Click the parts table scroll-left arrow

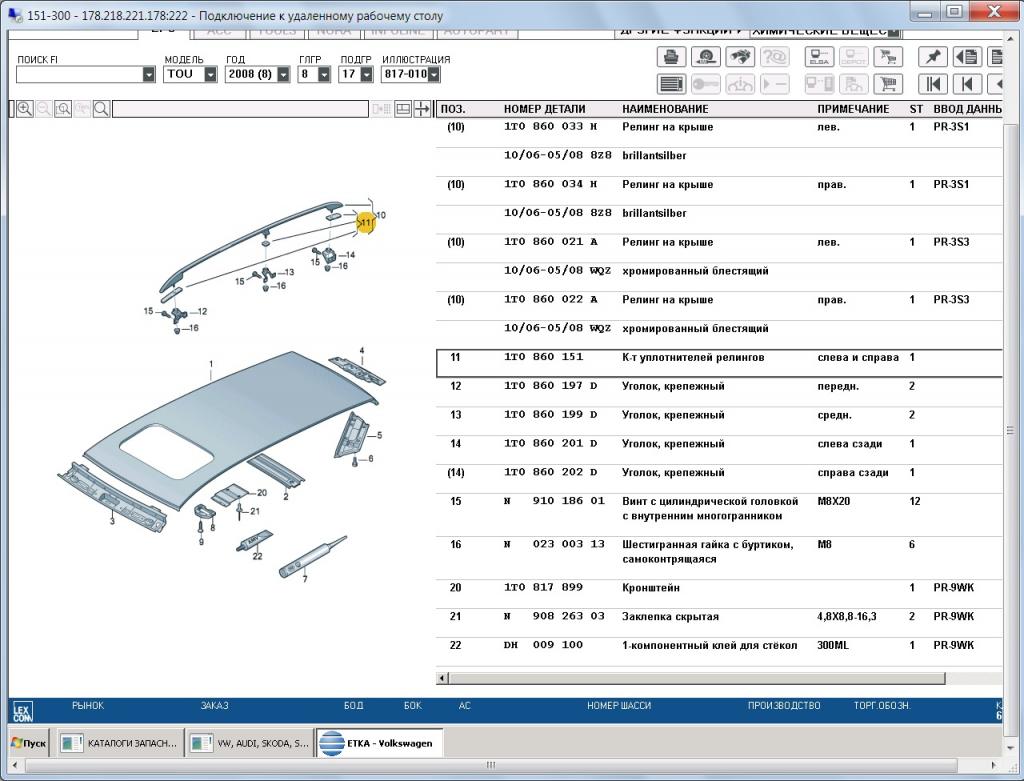click(x=442, y=678)
